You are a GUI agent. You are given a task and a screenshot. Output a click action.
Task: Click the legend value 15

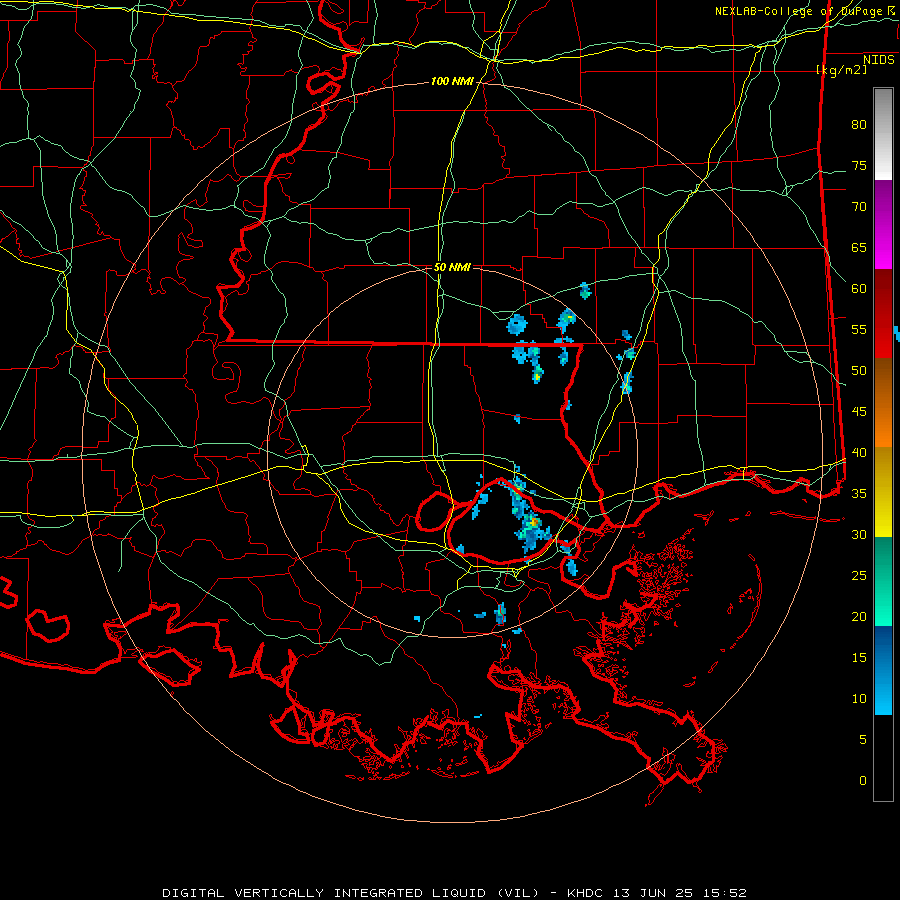pos(859,658)
